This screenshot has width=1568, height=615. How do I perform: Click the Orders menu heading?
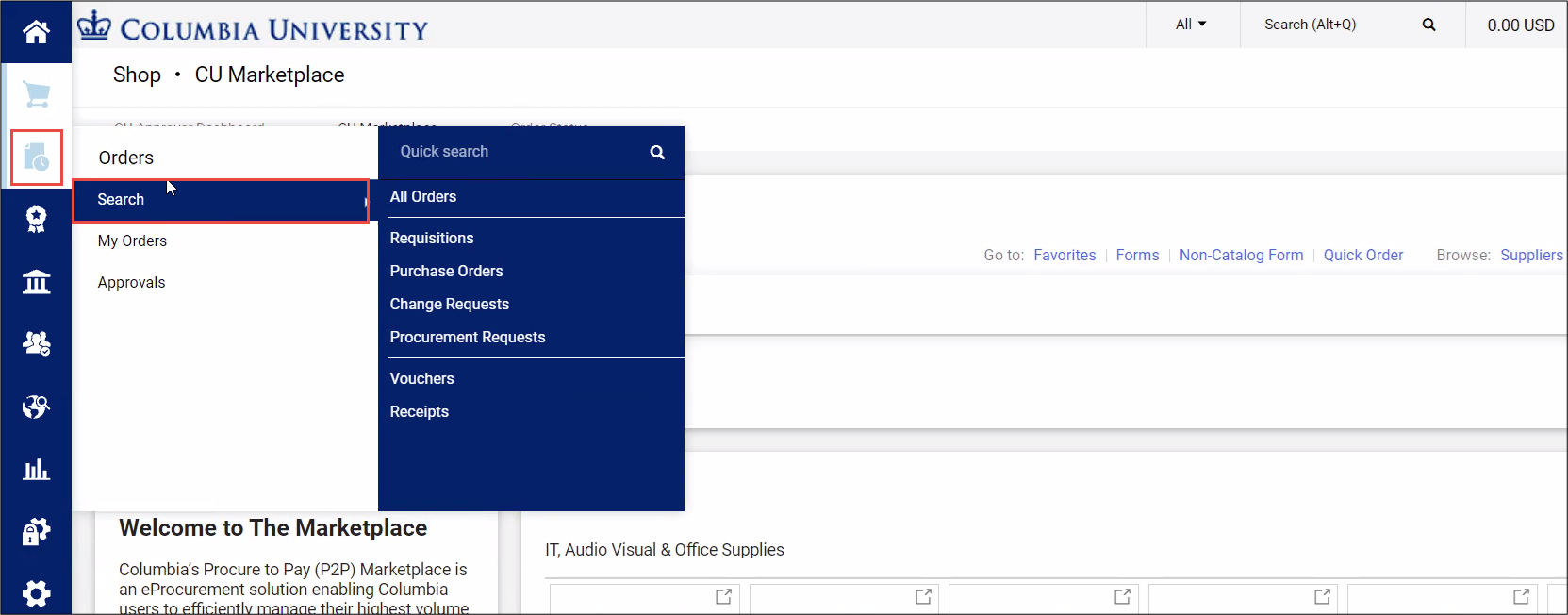[125, 158]
